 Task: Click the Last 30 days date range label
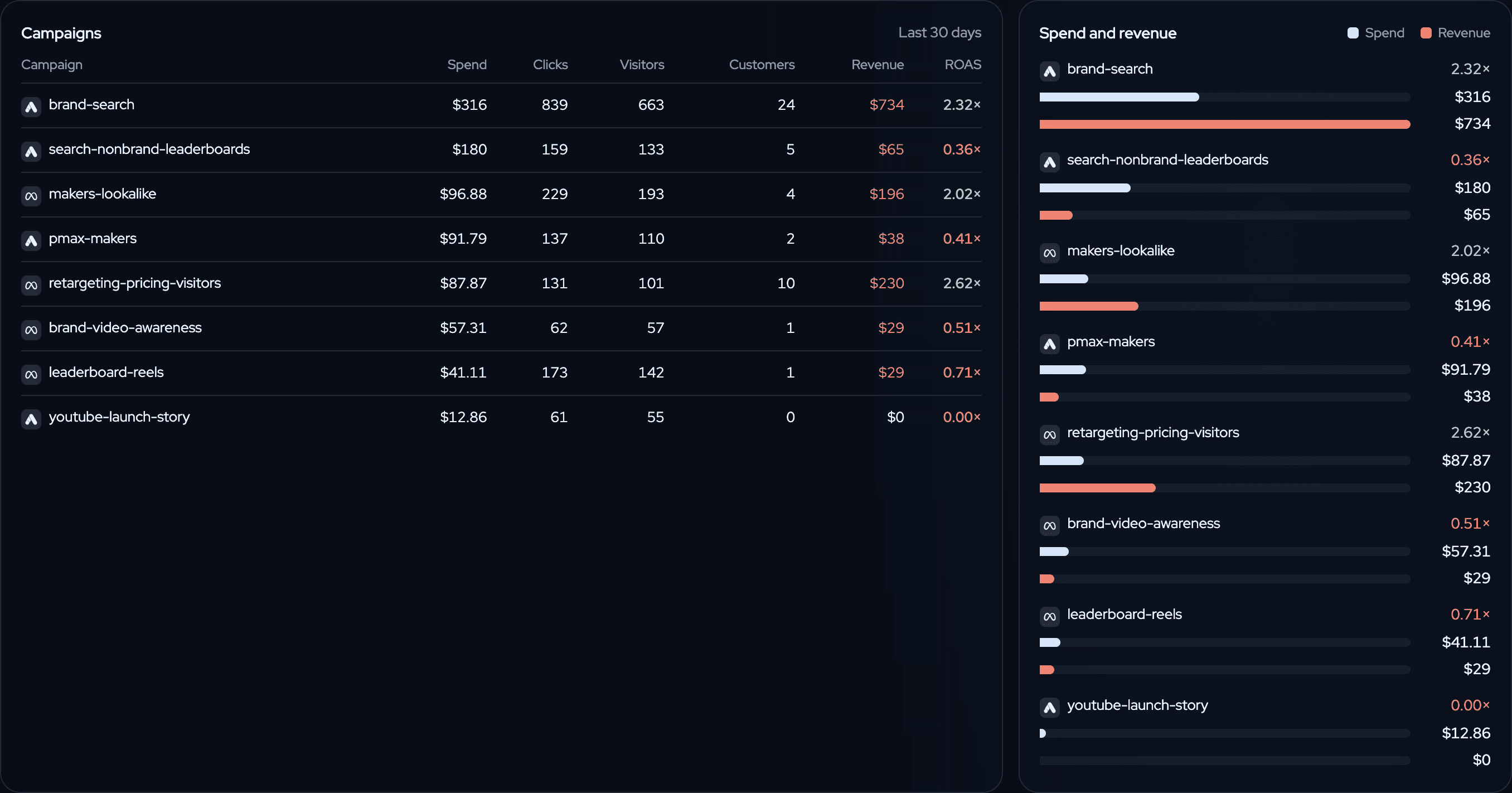point(940,33)
